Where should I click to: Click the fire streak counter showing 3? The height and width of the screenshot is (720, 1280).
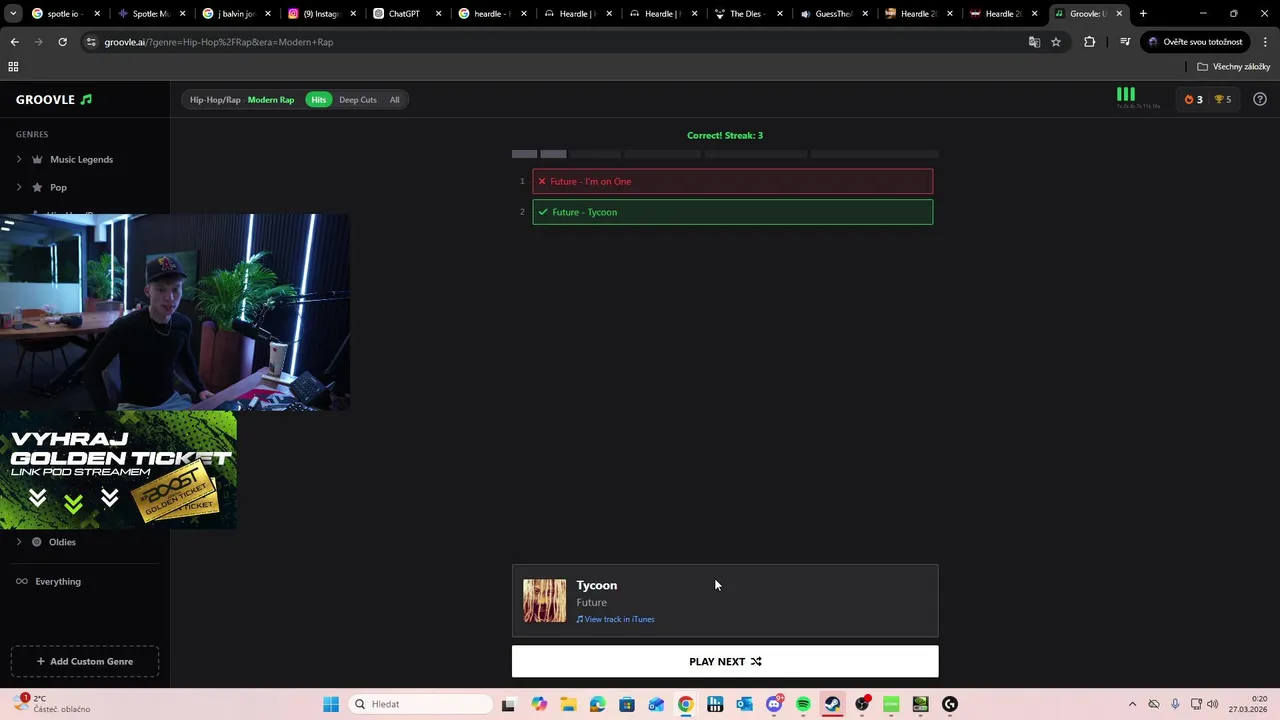click(x=1193, y=99)
